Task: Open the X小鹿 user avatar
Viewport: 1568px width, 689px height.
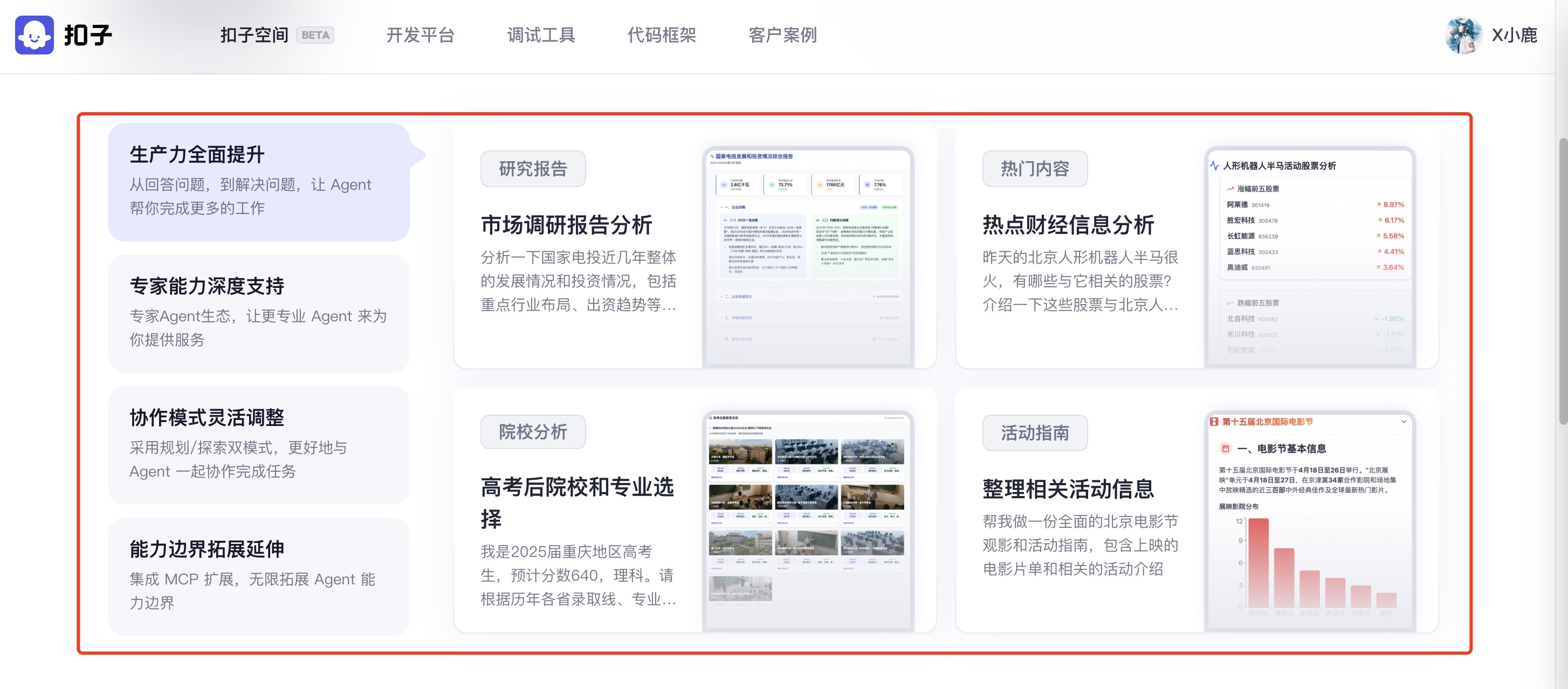Action: pos(1463,35)
